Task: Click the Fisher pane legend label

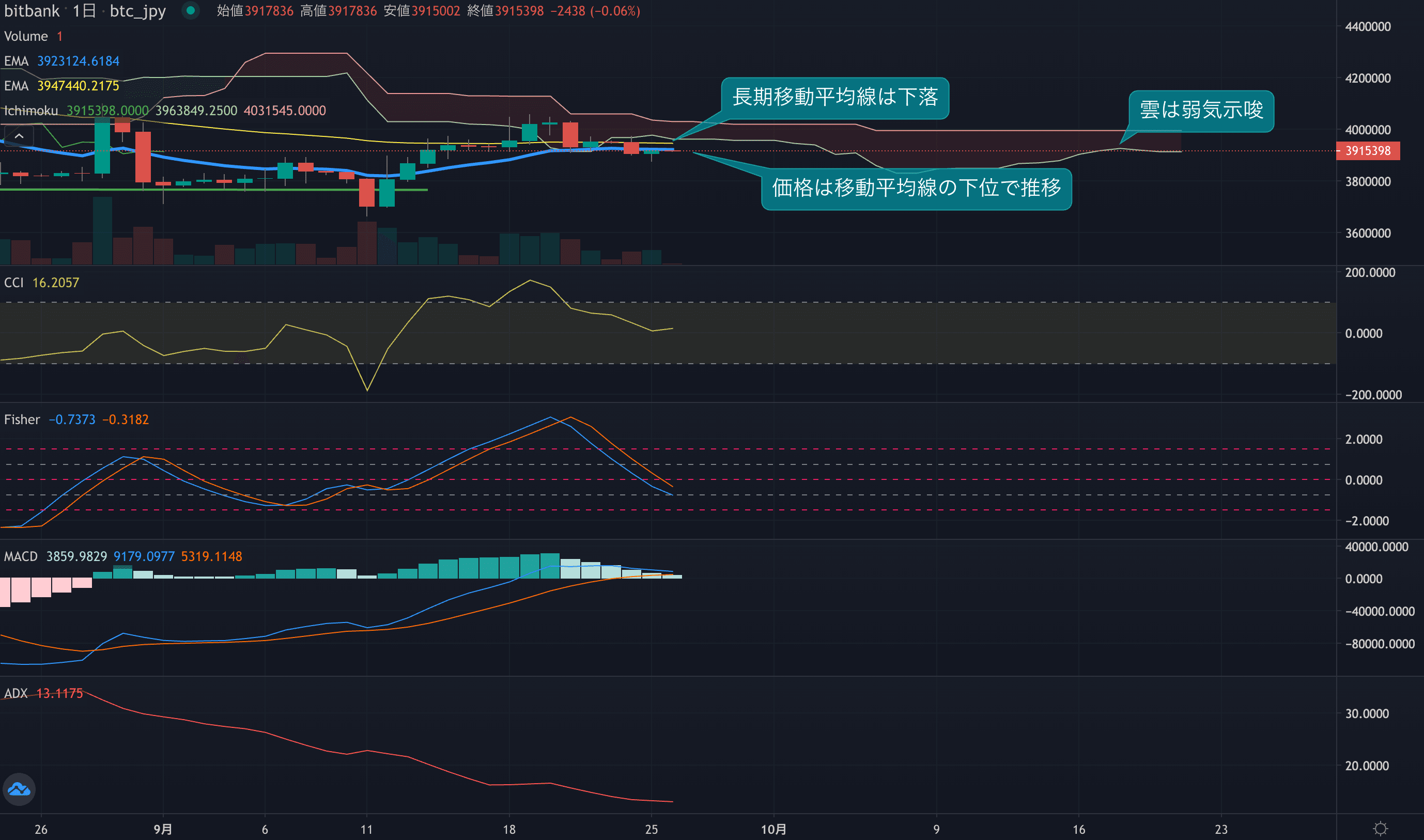Action: [22, 419]
